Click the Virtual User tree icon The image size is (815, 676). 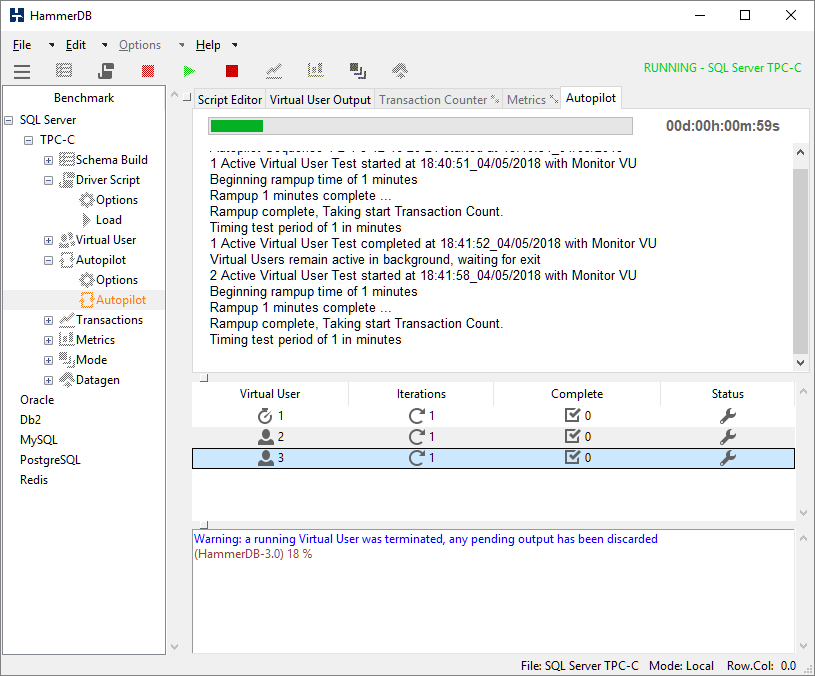(67, 240)
